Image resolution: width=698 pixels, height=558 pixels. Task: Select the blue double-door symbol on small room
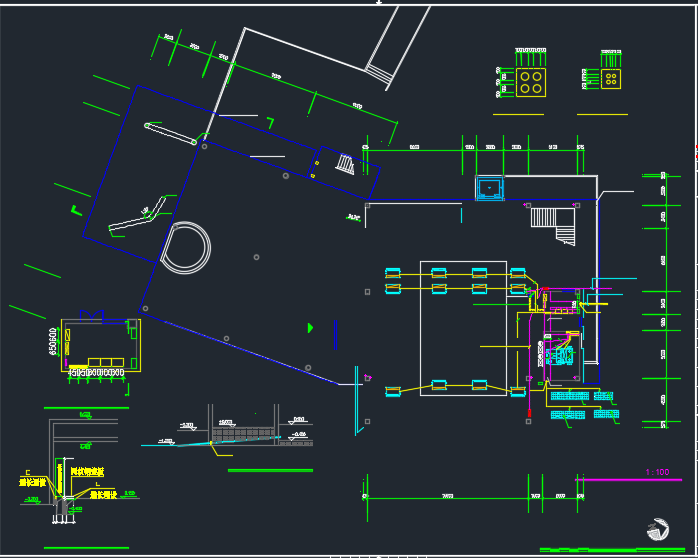[91, 316]
